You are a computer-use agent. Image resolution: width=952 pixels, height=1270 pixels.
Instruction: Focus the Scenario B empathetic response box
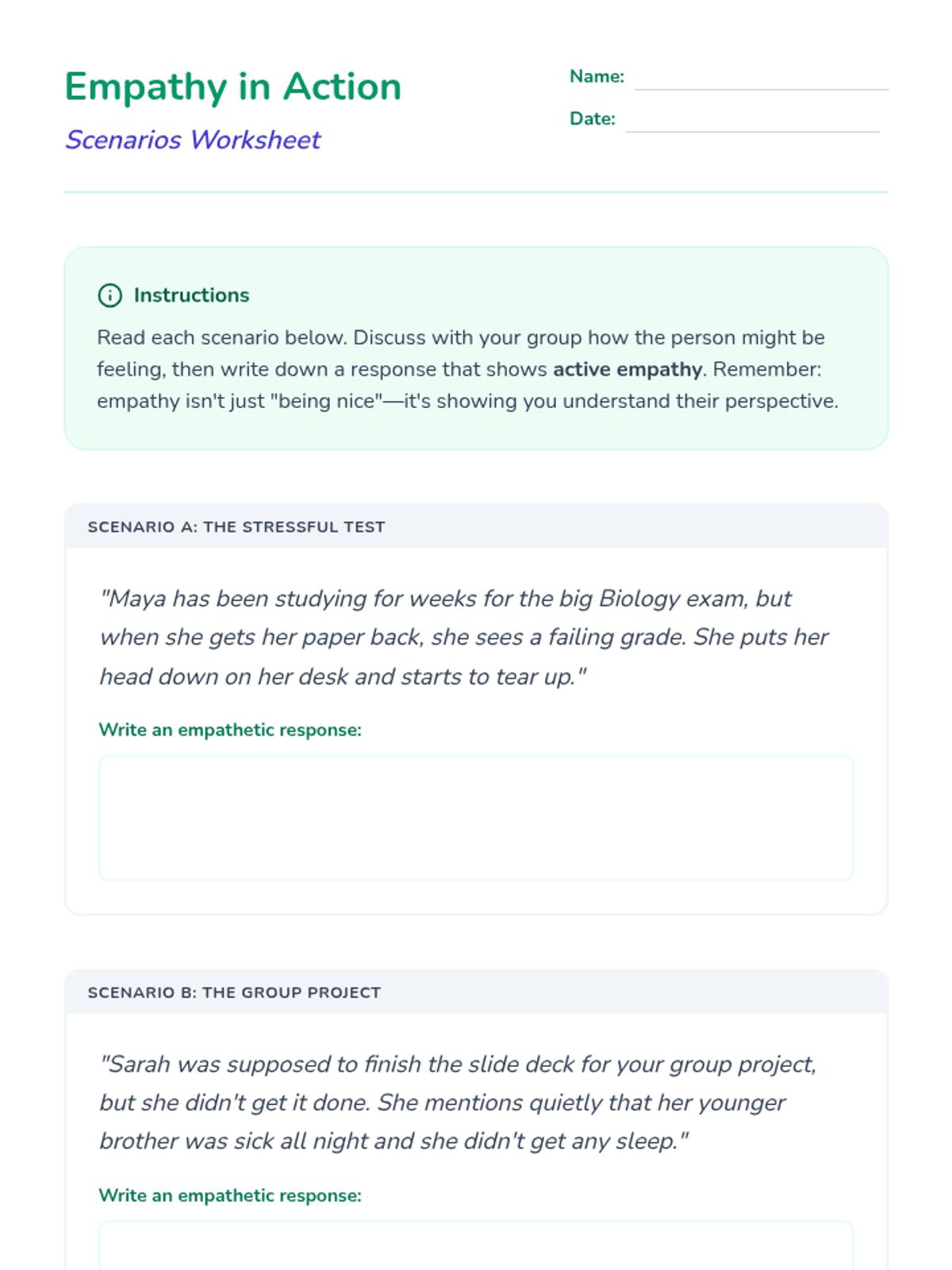click(476, 1246)
